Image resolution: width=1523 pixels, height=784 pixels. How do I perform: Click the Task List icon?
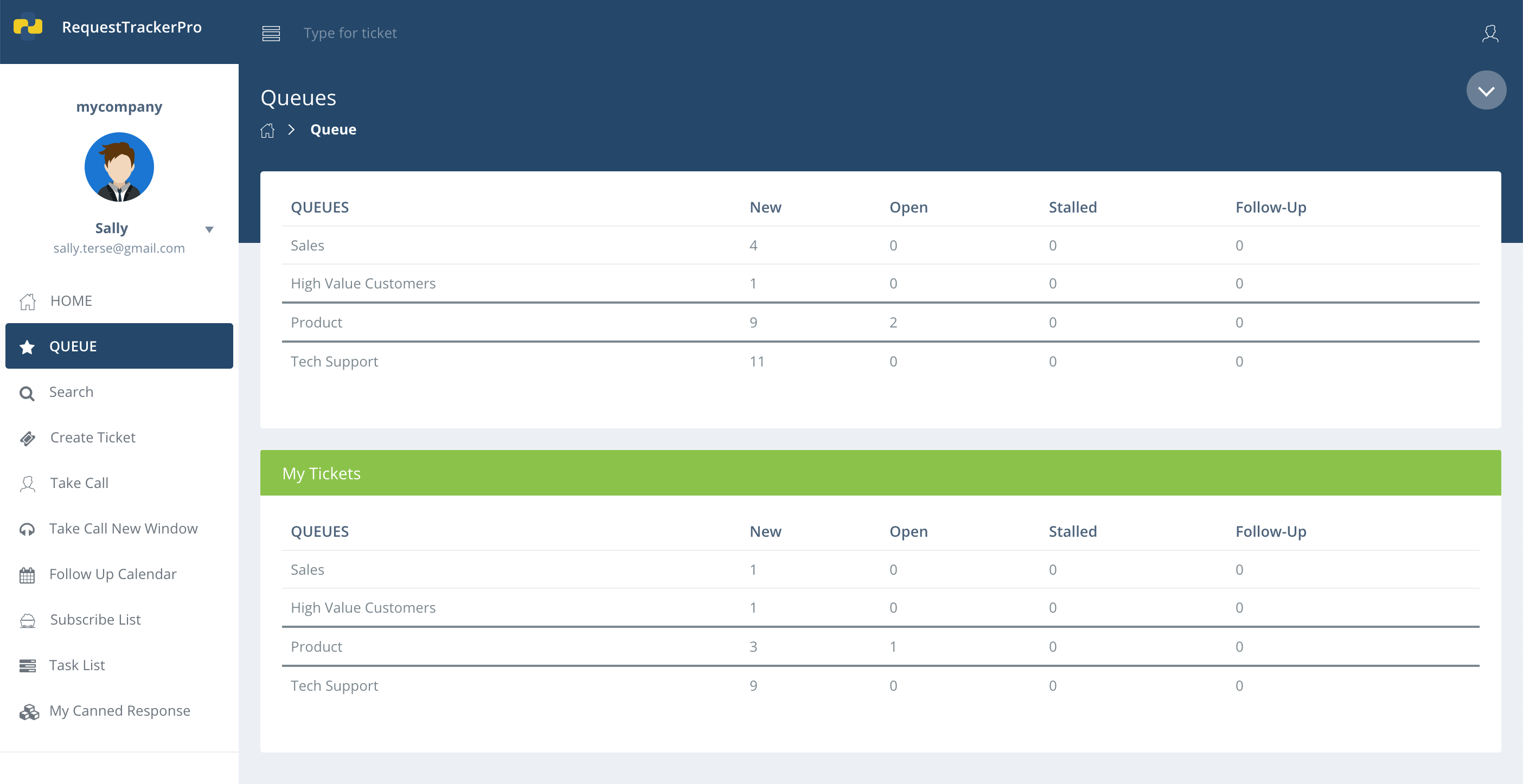point(27,666)
